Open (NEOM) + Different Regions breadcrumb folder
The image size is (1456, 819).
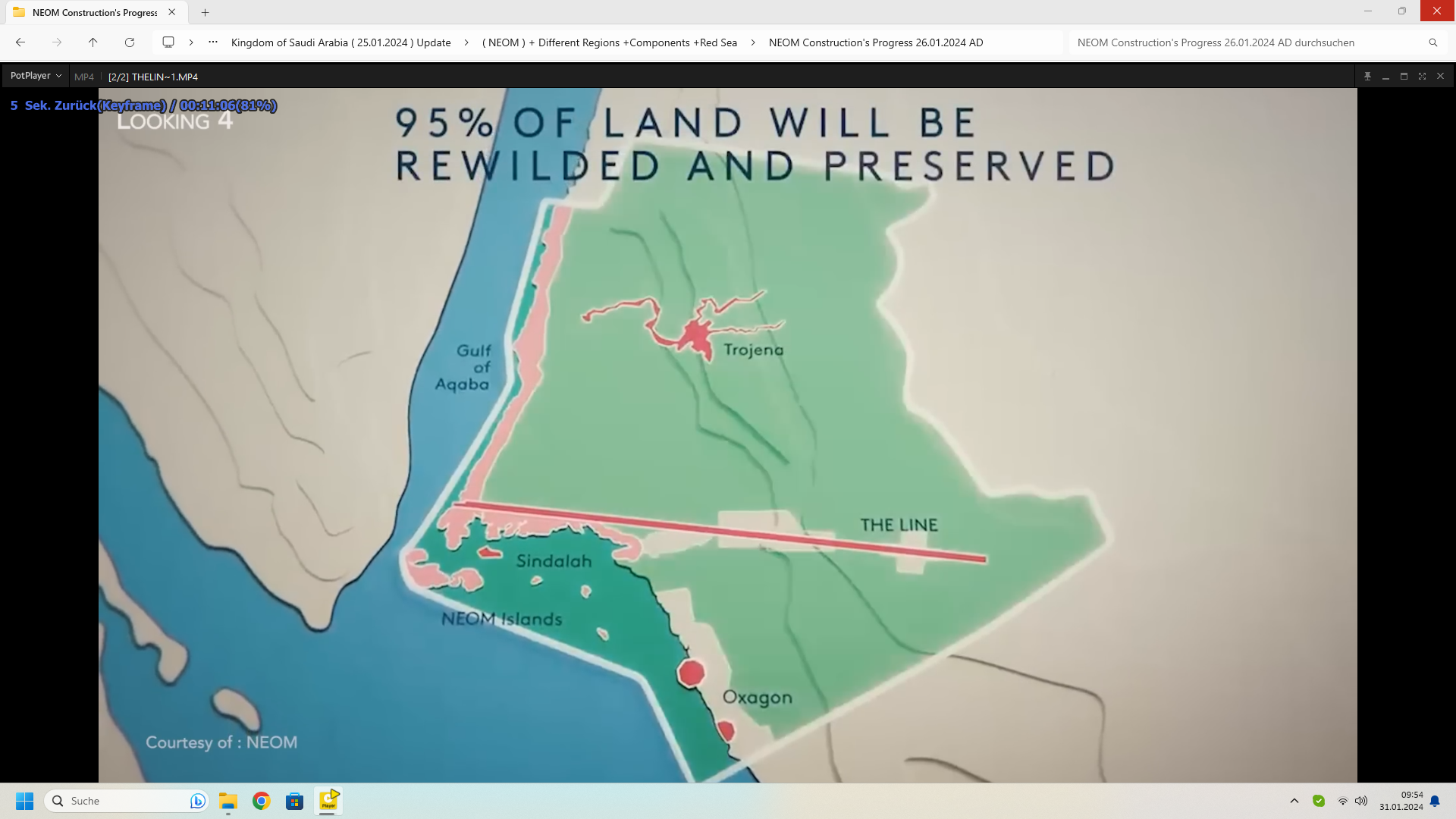tap(610, 42)
